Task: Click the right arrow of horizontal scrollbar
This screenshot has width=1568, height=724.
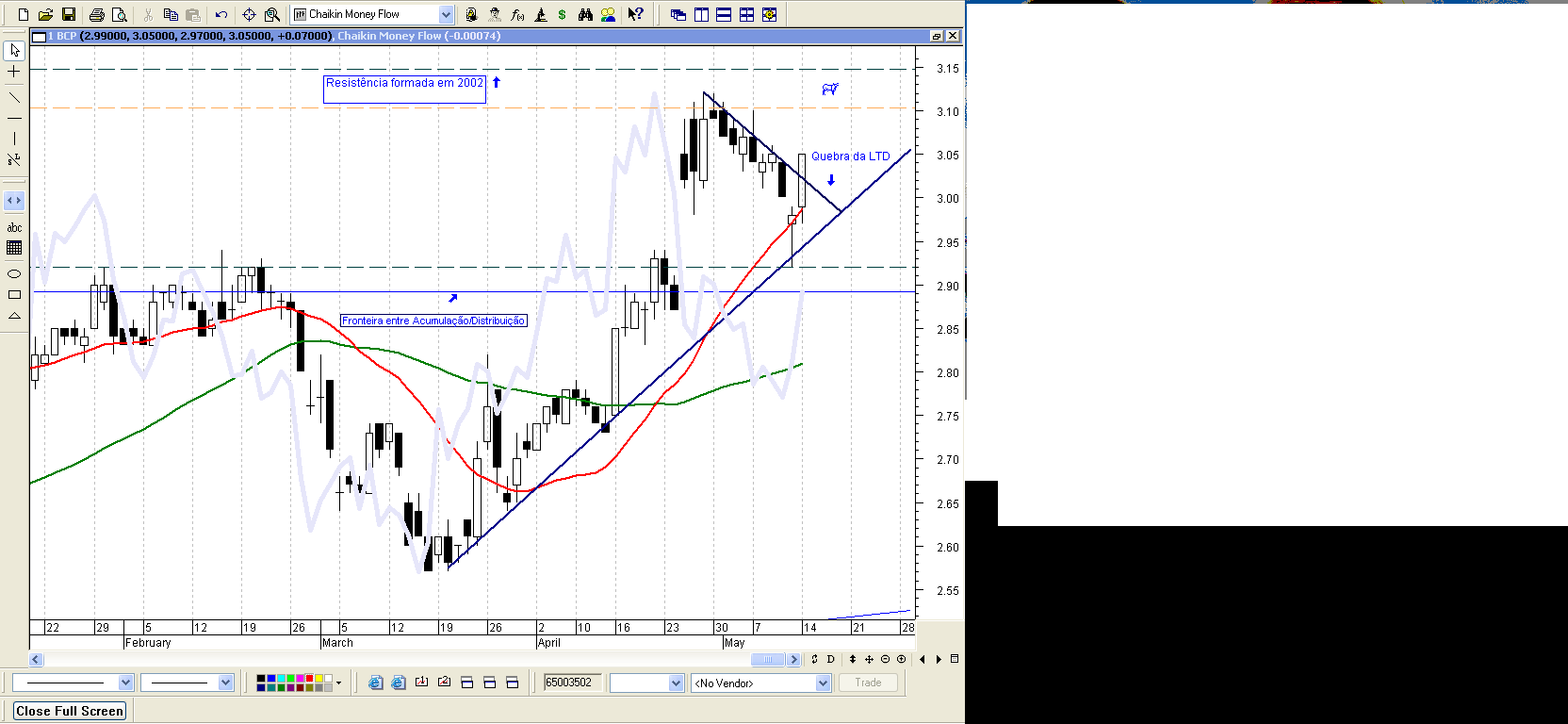Action: point(793,660)
